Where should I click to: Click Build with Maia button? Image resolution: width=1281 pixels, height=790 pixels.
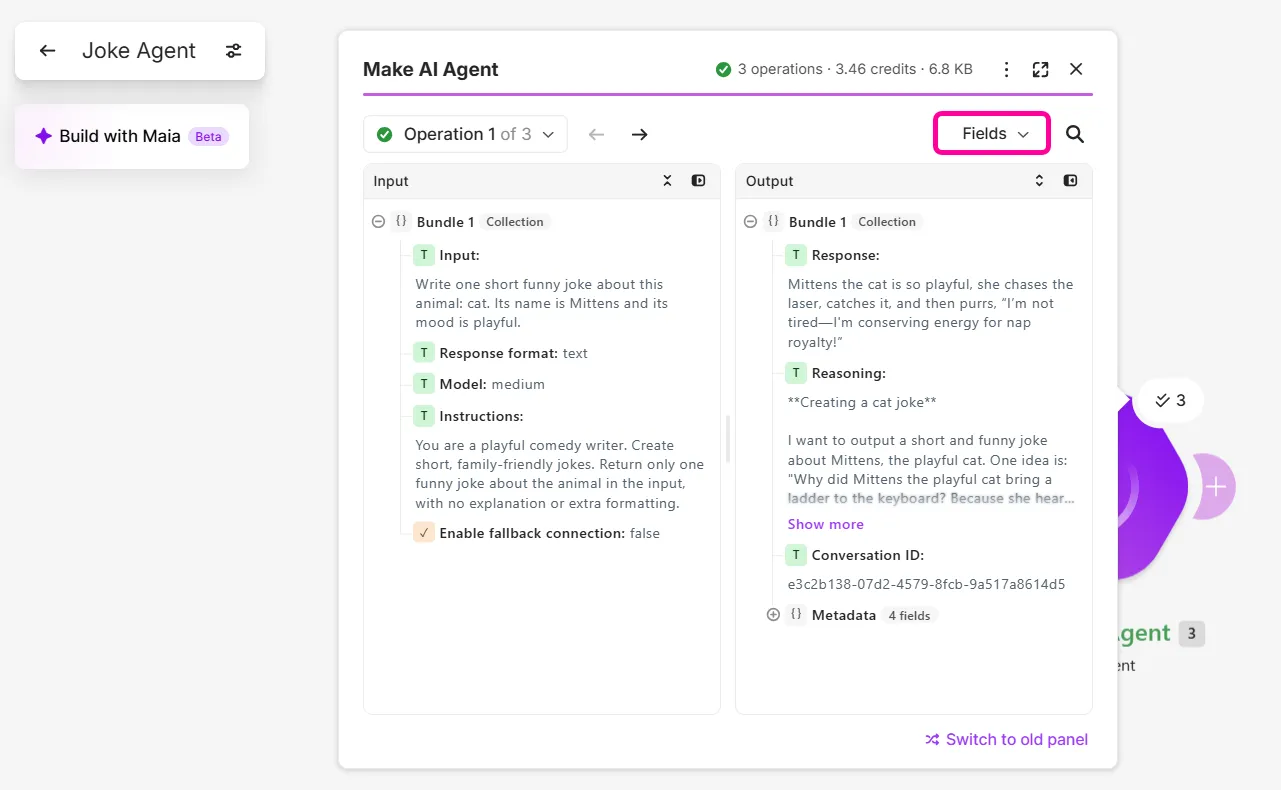coord(132,136)
